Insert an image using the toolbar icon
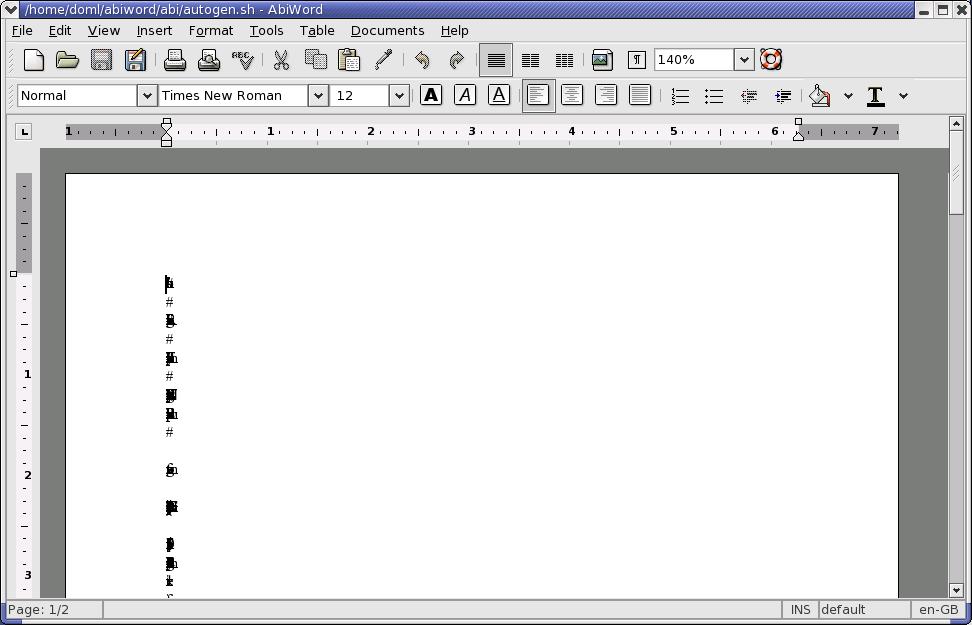The height and width of the screenshot is (625, 972). [601, 60]
